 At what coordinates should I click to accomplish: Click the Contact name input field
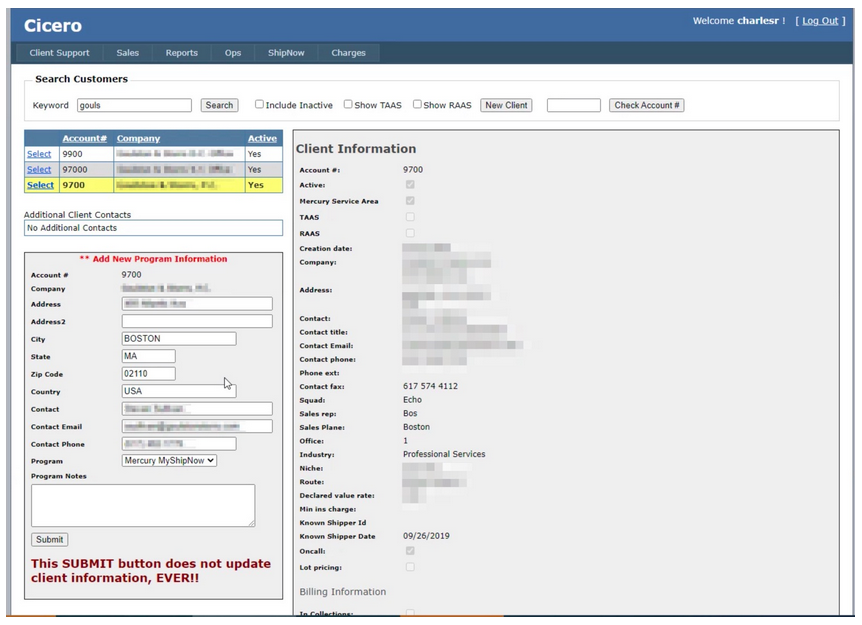coord(197,408)
